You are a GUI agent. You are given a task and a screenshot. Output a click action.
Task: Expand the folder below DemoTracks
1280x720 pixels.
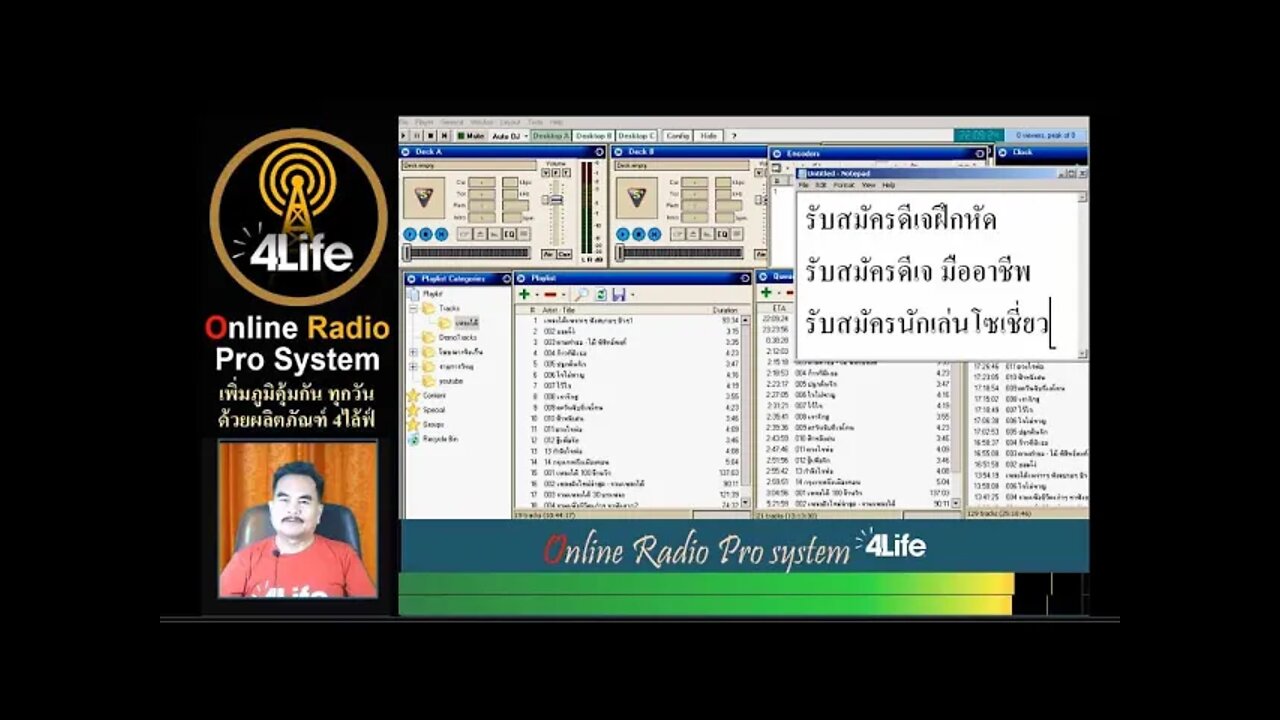413,352
